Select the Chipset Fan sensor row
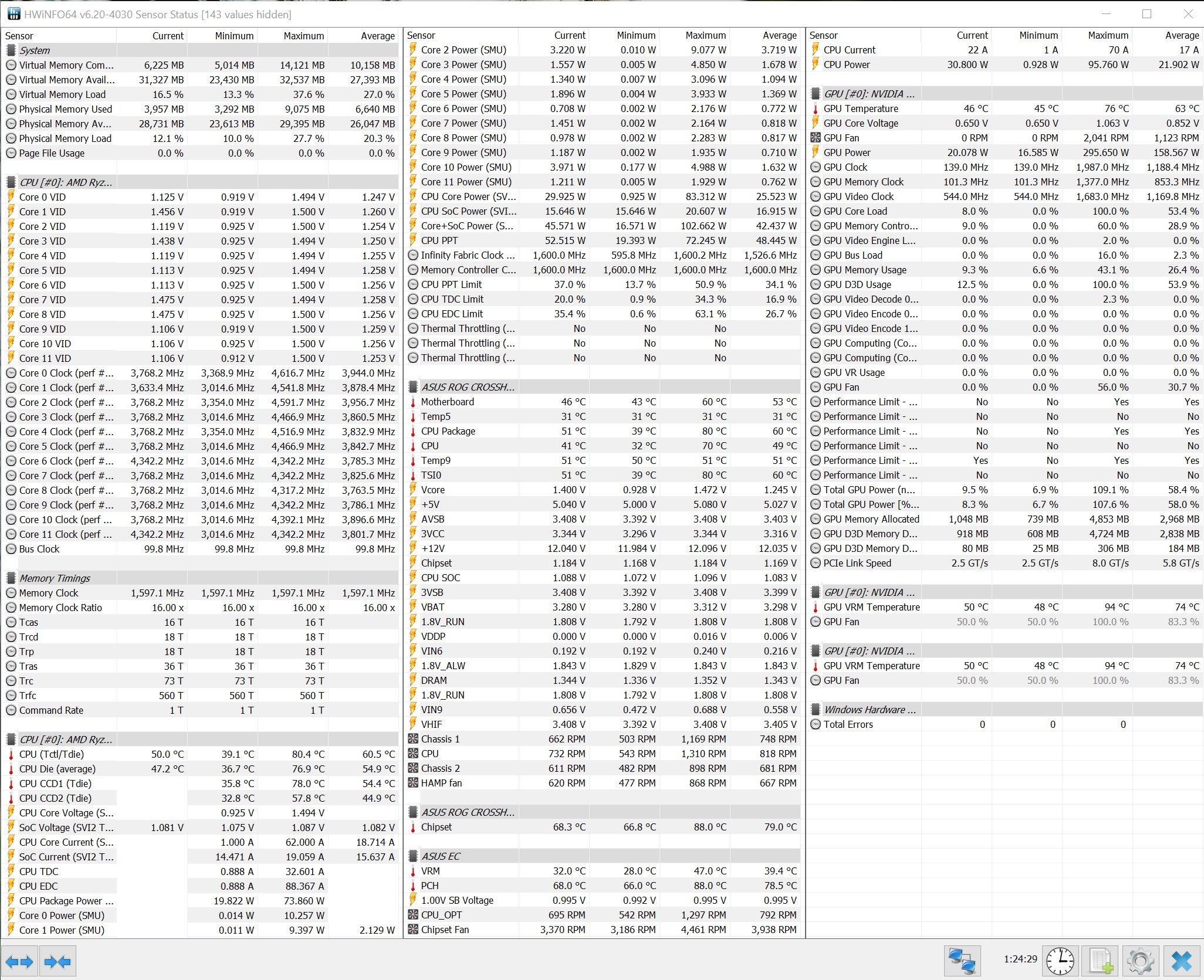This screenshot has width=1204, height=980. (x=445, y=930)
